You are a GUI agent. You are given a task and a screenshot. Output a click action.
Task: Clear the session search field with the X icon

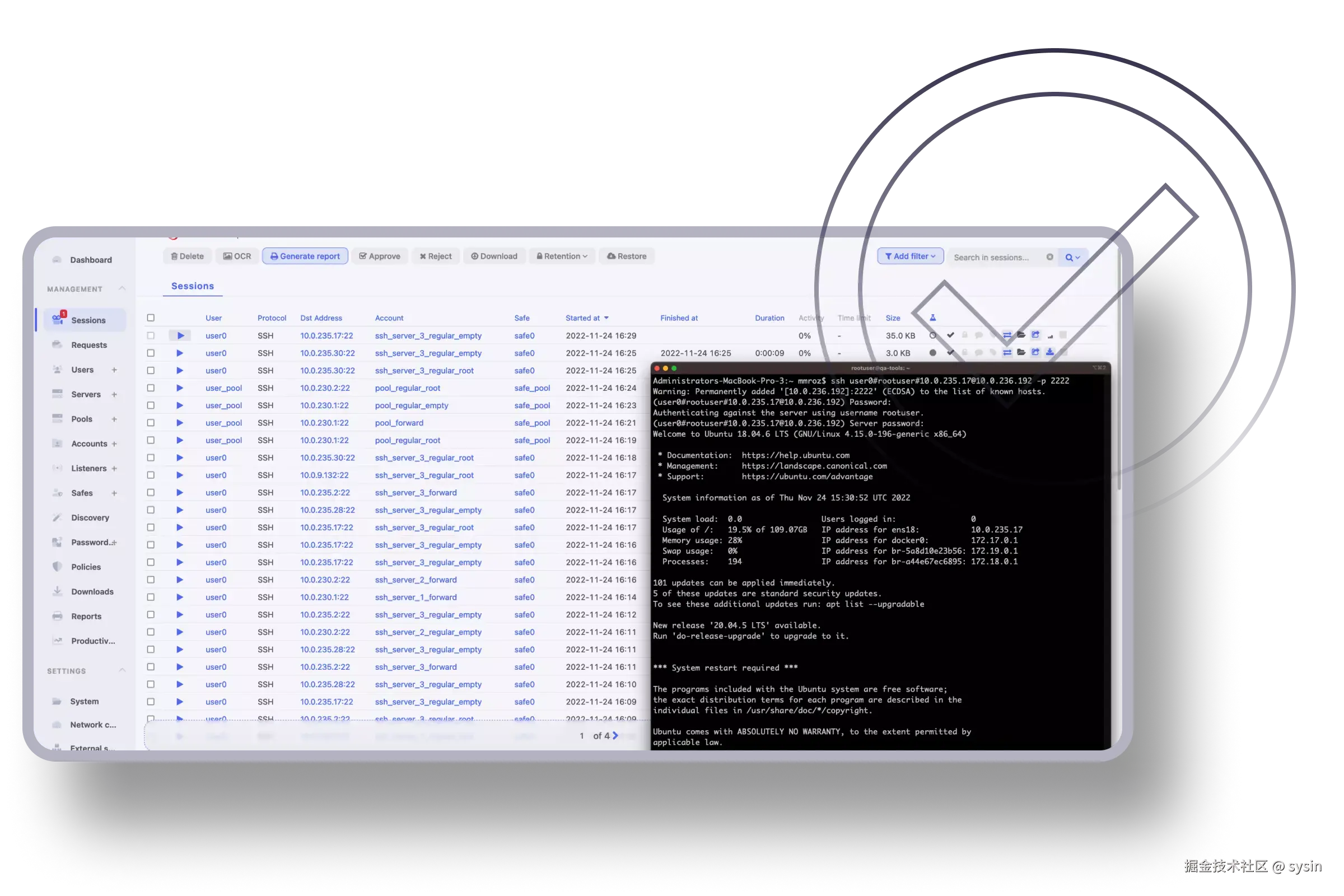coord(1049,257)
